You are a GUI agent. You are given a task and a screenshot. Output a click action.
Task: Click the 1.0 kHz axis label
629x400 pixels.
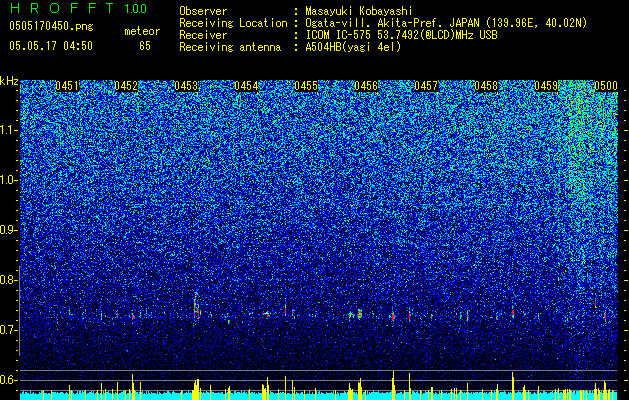(9, 180)
